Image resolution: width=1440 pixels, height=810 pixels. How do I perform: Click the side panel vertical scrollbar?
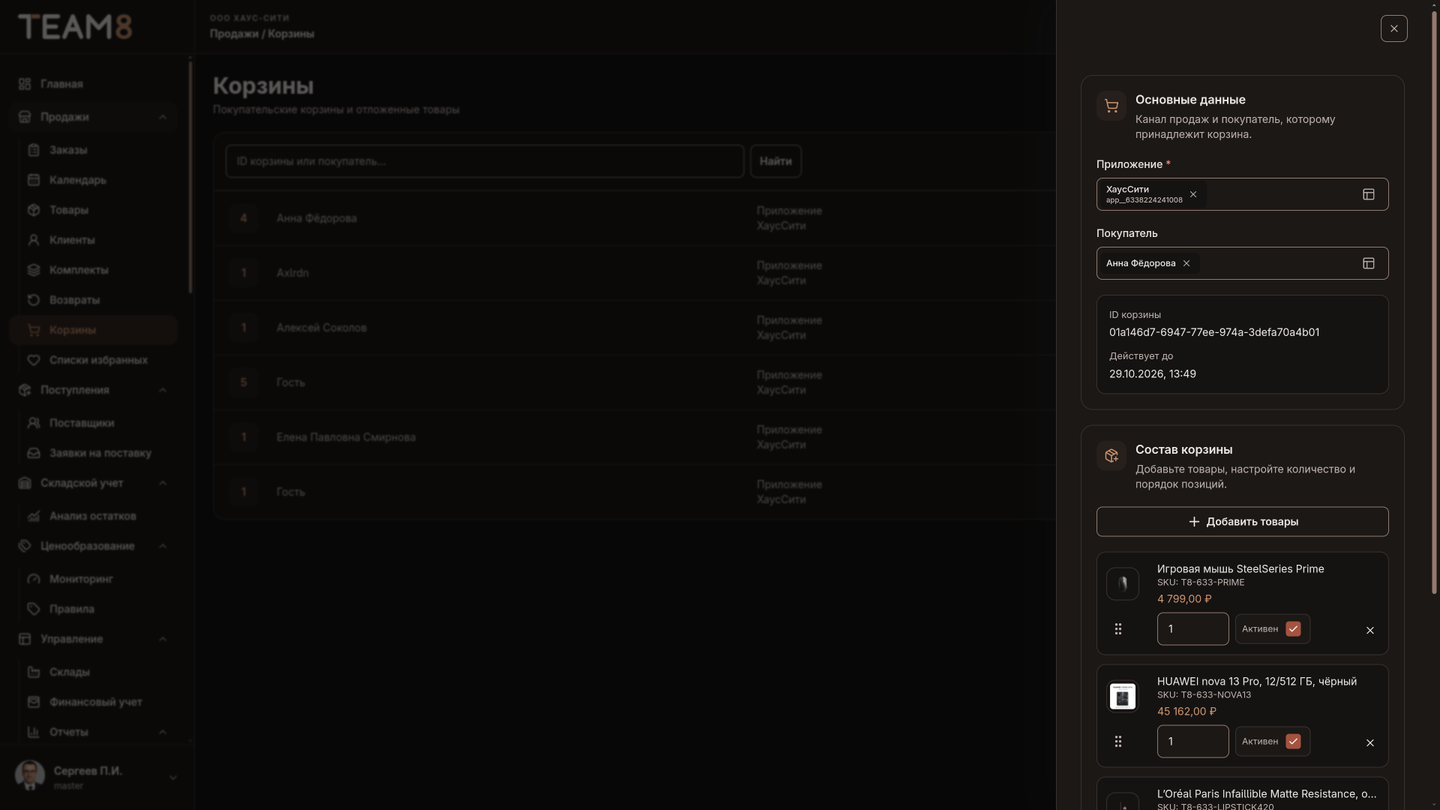click(x=1435, y=300)
